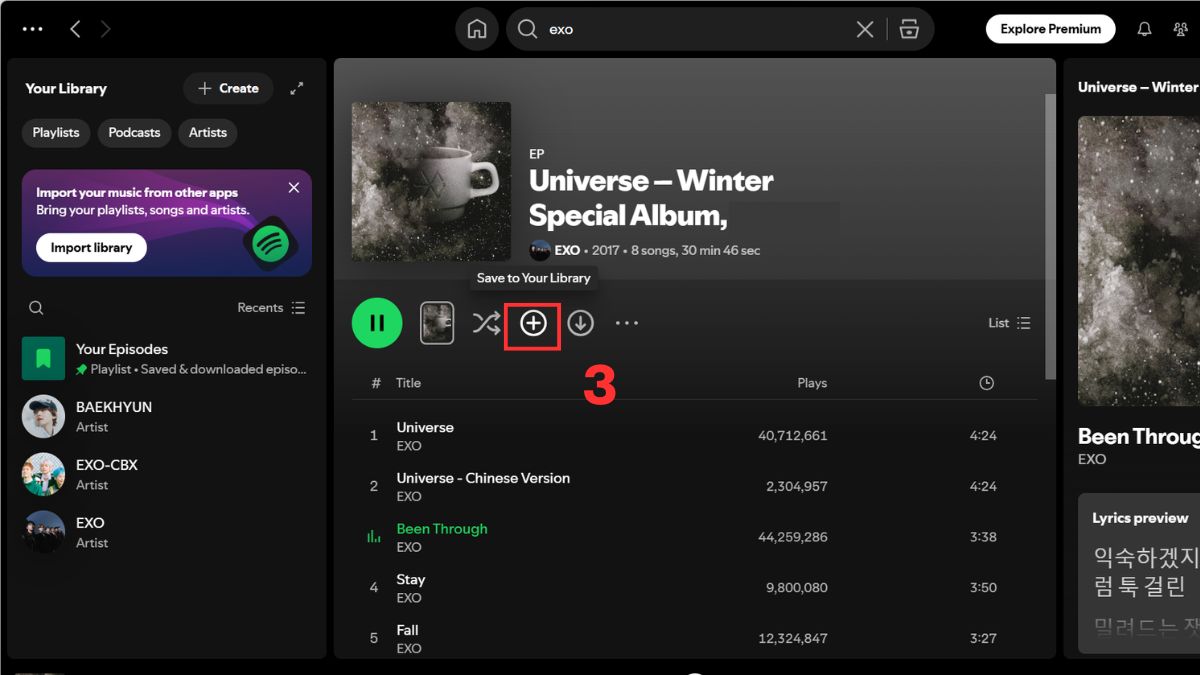Click play count 44,259,286
Screen dimensions: 1200x675
coord(793,537)
